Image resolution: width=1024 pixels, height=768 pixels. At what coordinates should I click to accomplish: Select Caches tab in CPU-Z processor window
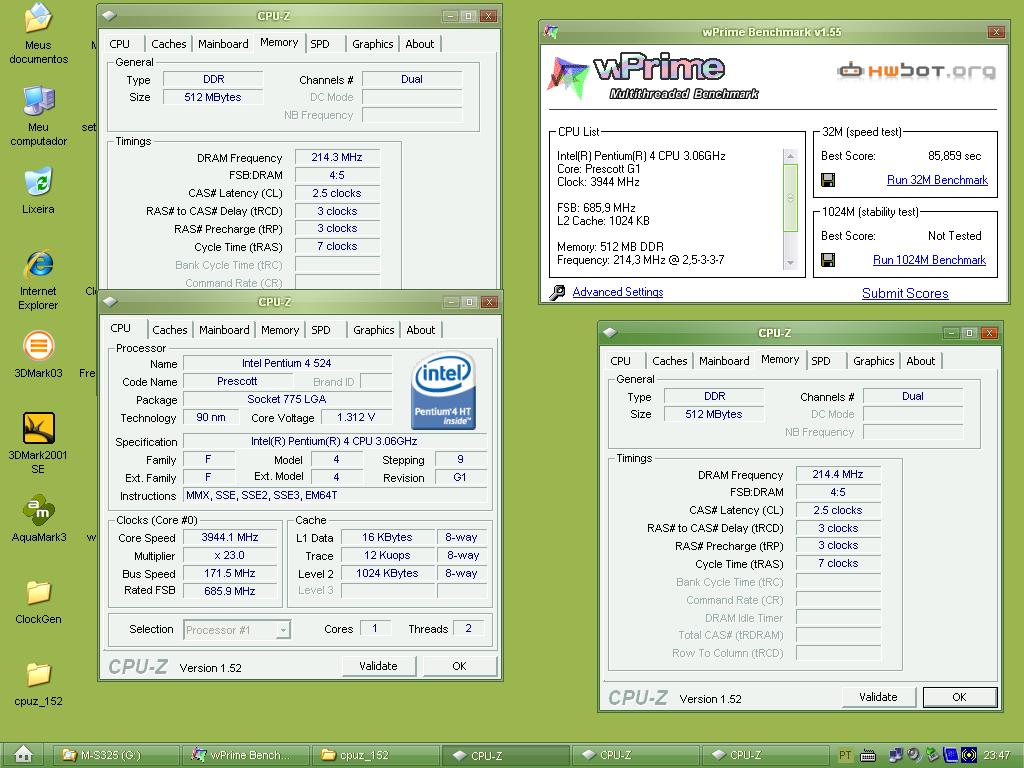(x=170, y=330)
